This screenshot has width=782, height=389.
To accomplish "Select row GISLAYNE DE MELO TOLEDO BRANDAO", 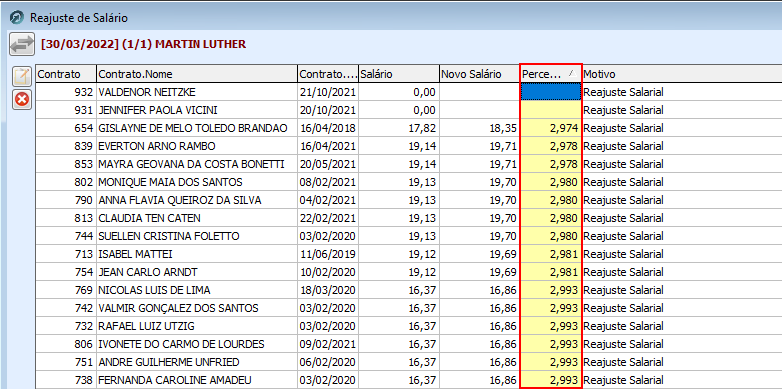I will point(409,128).
